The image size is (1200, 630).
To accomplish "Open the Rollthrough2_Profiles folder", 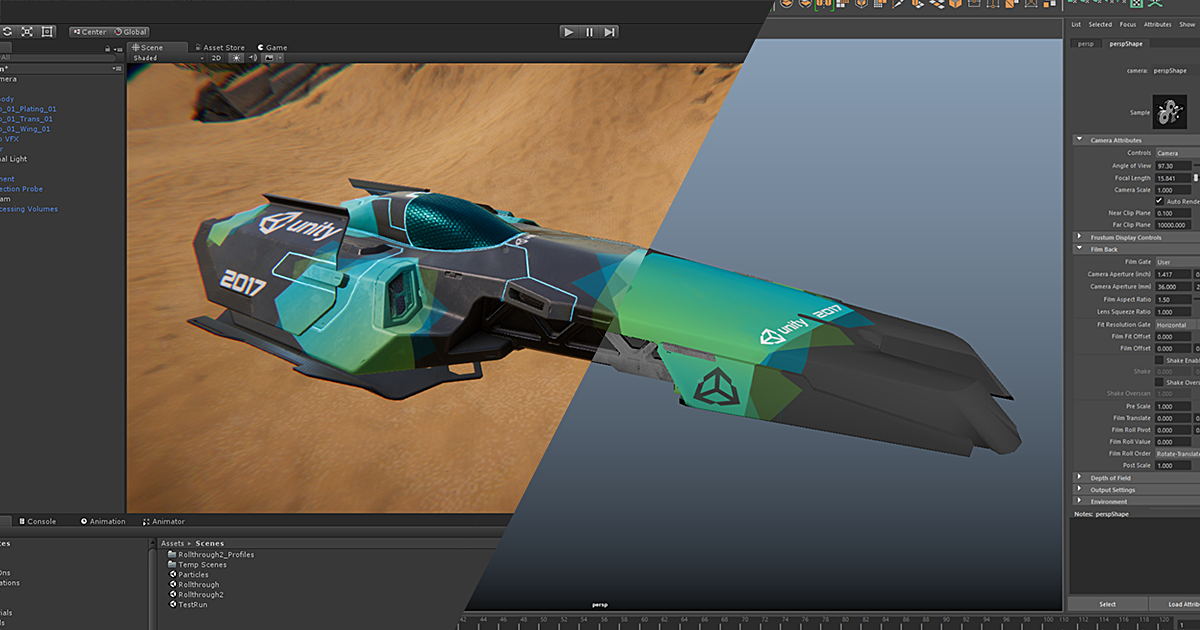I will click(215, 554).
